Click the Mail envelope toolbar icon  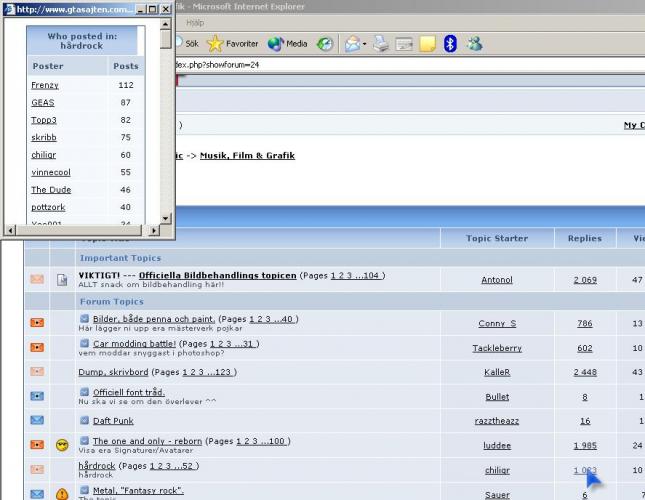click(351, 44)
